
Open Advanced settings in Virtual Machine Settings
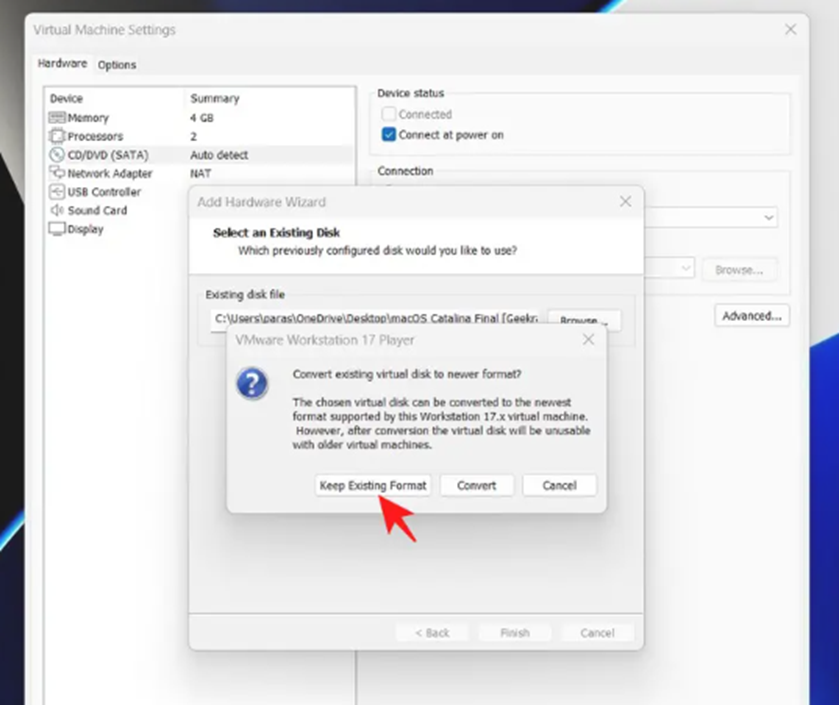[752, 316]
